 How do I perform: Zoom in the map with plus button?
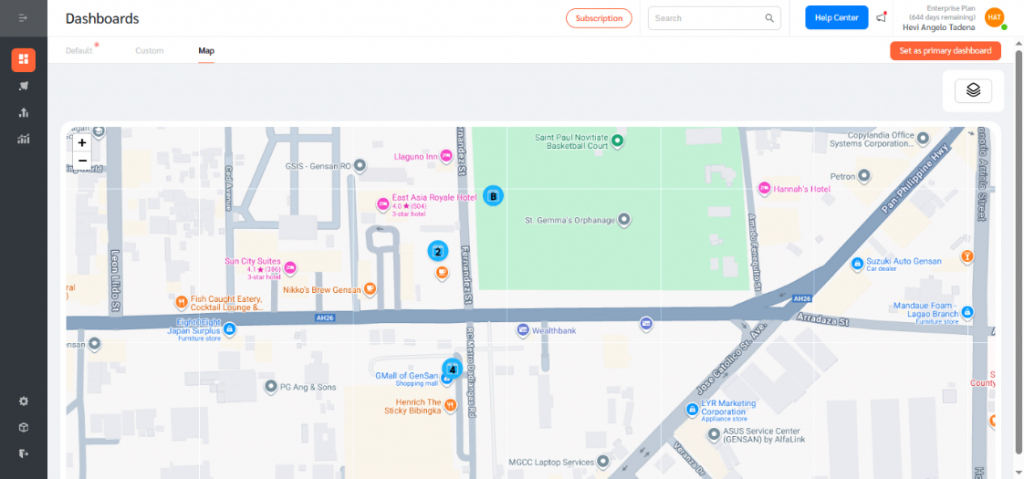[82, 142]
